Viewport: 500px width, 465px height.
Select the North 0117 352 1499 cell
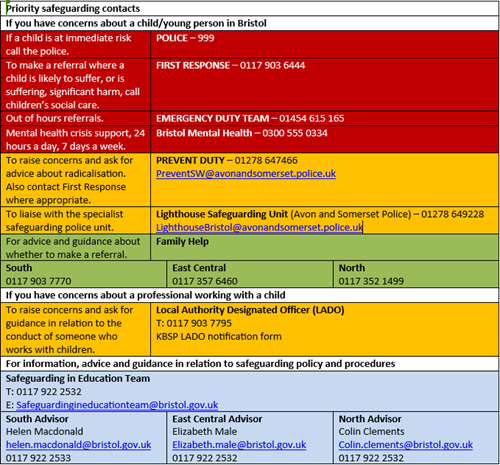coord(416,274)
